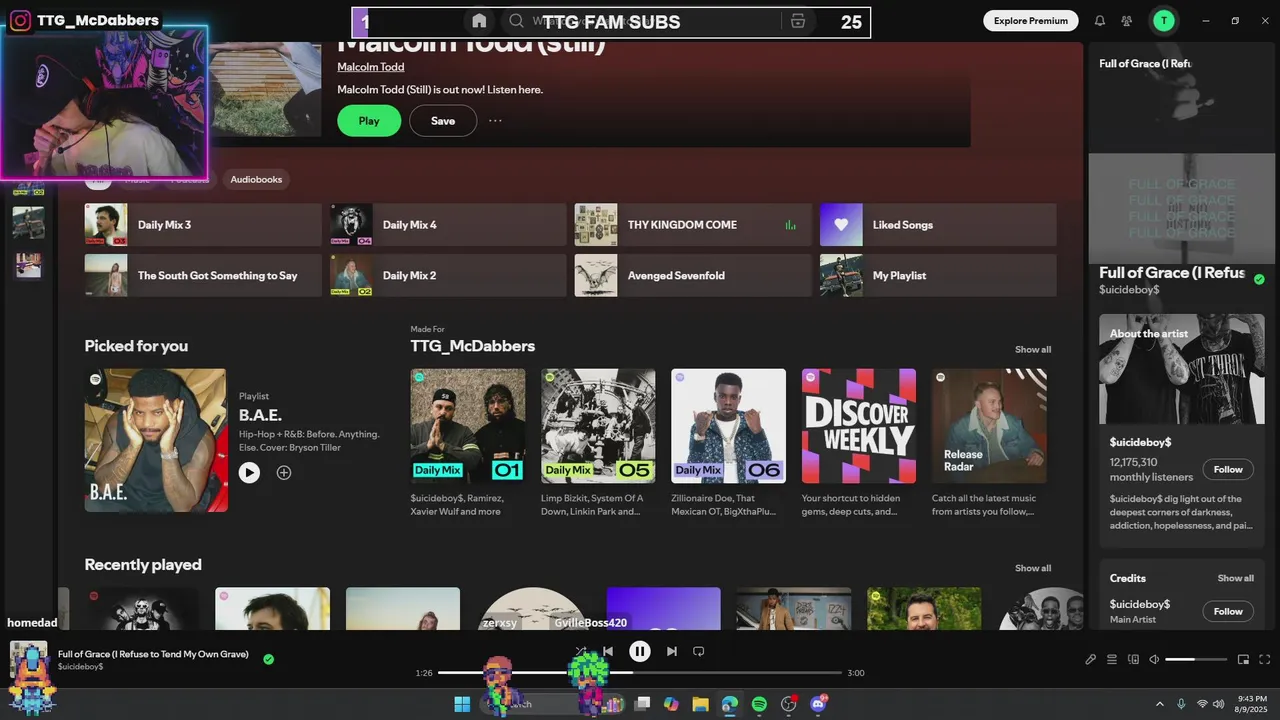1280x720 pixels.
Task: Toggle saved checkmark in right Now Playing panel
Action: (x=1259, y=279)
